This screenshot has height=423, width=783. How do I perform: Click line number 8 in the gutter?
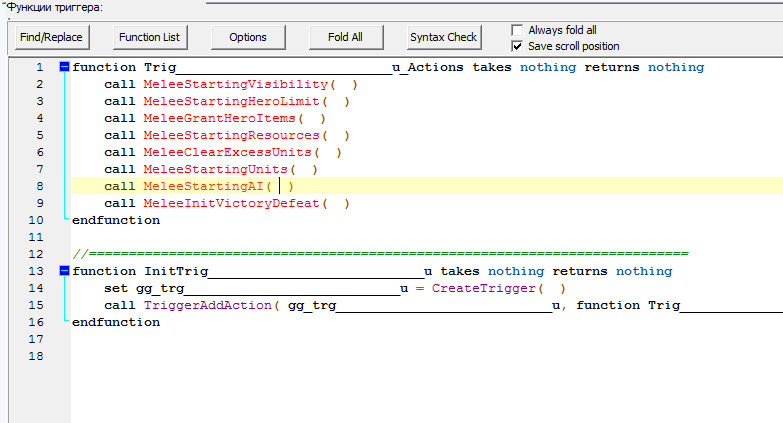pos(39,186)
